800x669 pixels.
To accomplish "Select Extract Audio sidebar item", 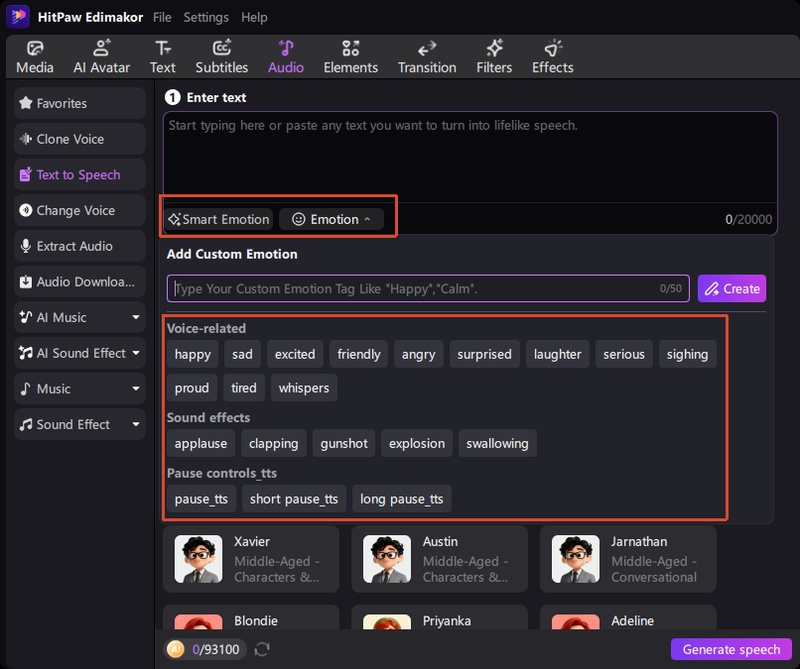I will click(x=80, y=246).
